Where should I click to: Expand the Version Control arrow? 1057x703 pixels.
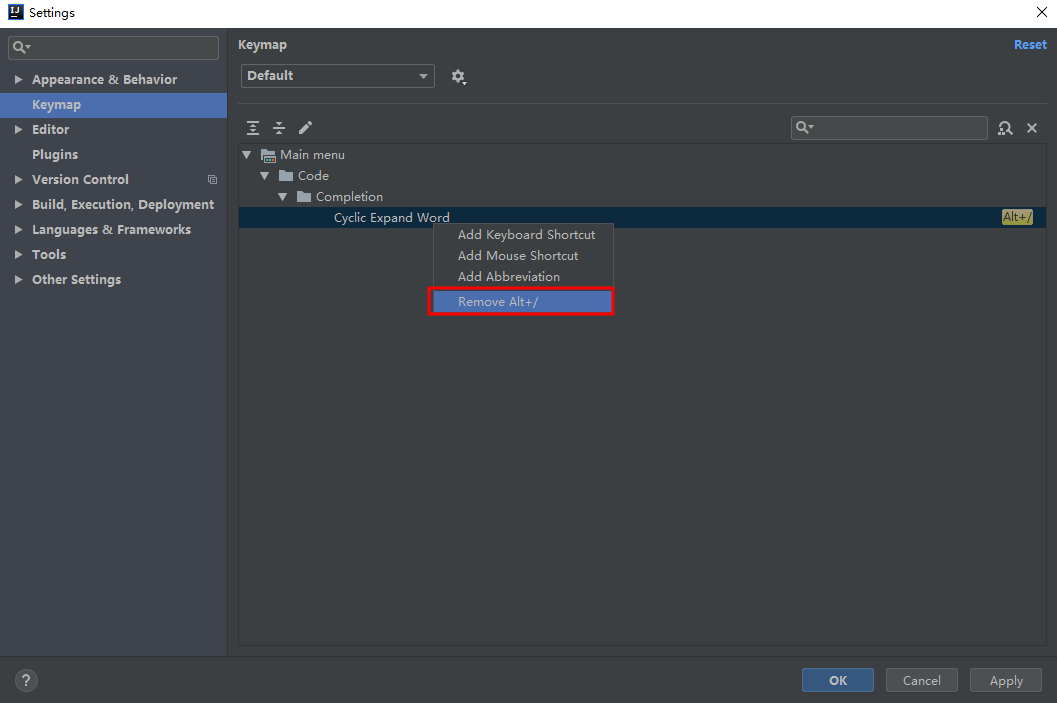(x=18, y=179)
